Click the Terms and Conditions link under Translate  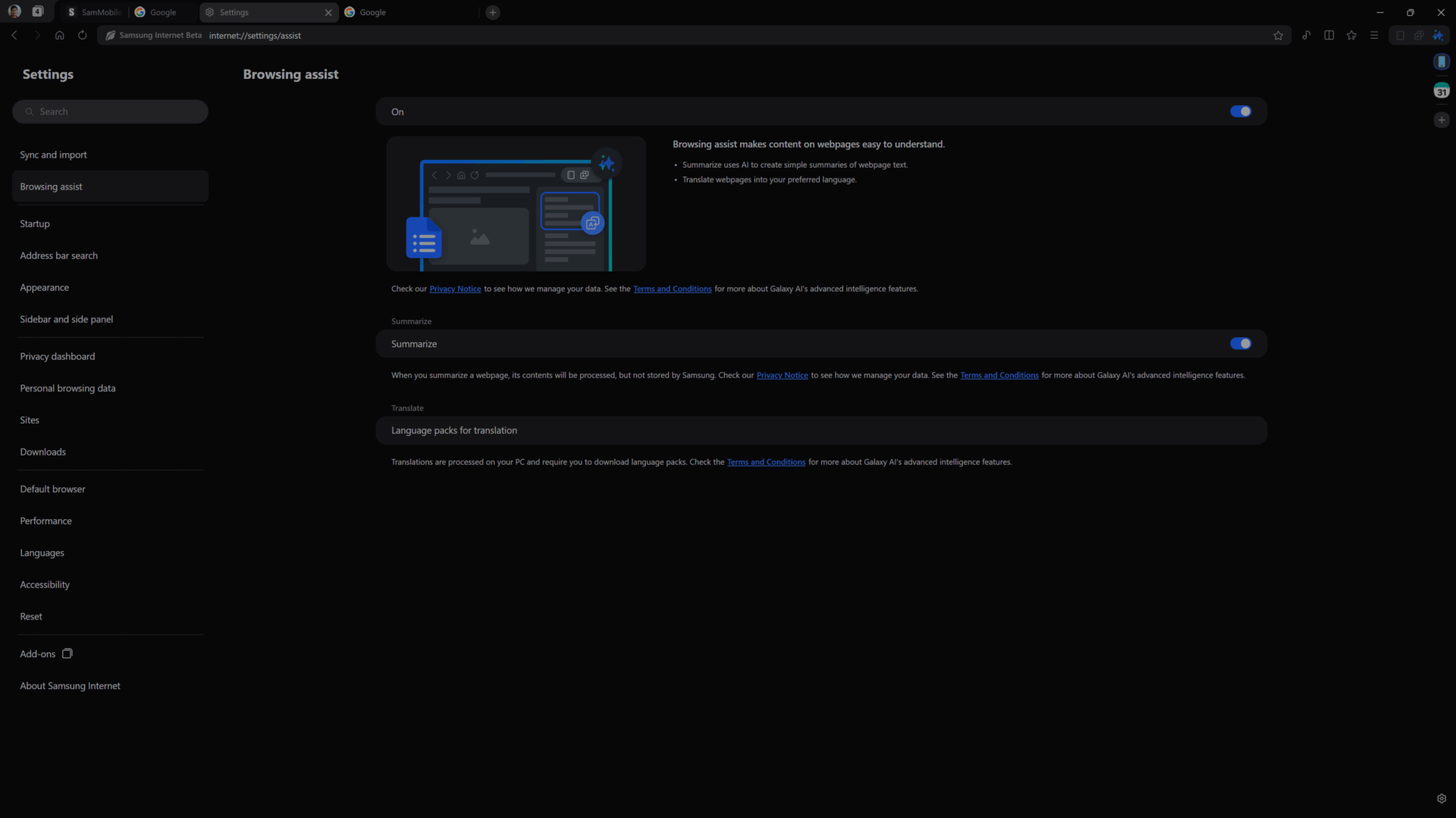tap(766, 462)
